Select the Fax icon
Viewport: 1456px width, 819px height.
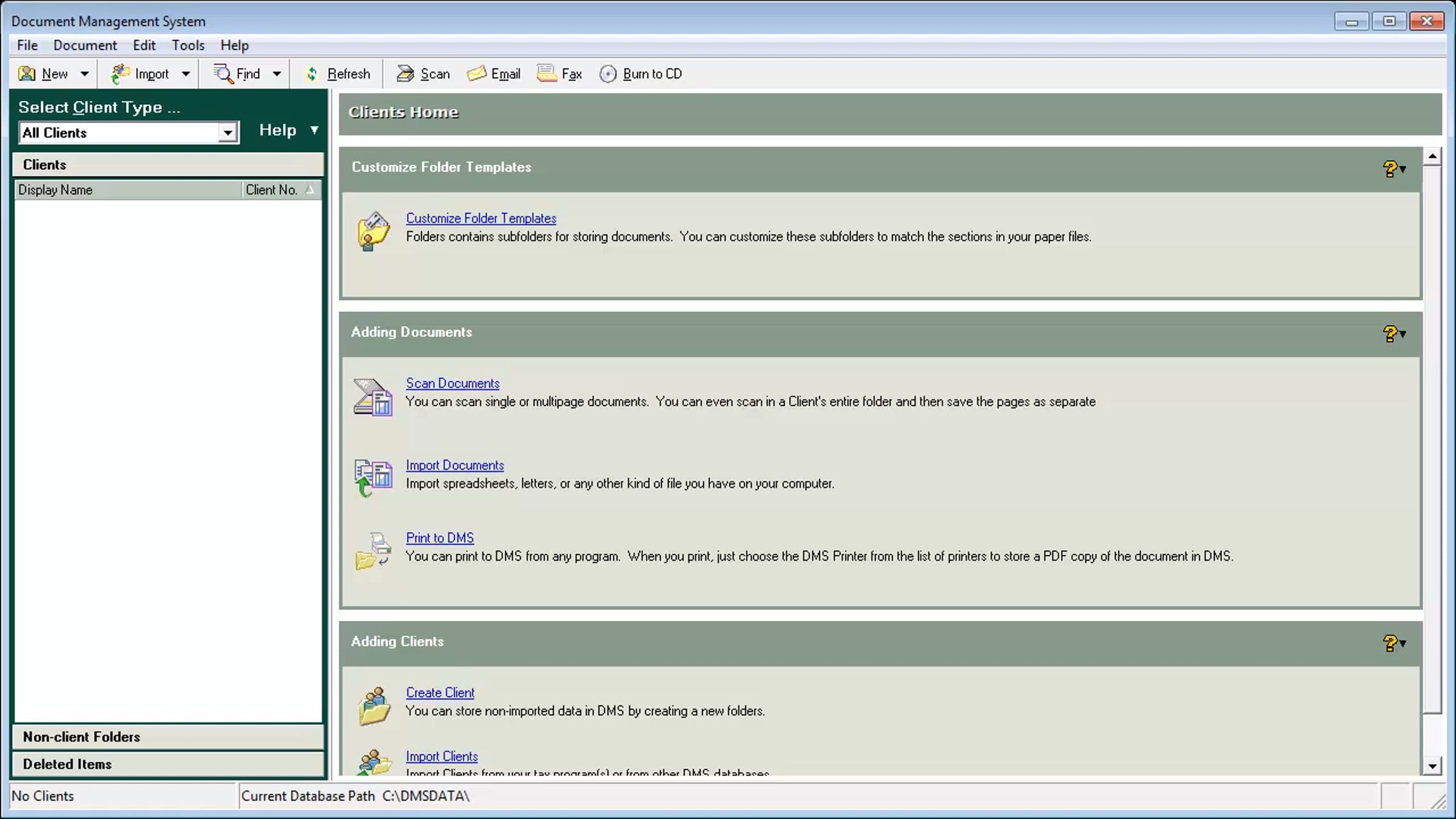pos(559,73)
